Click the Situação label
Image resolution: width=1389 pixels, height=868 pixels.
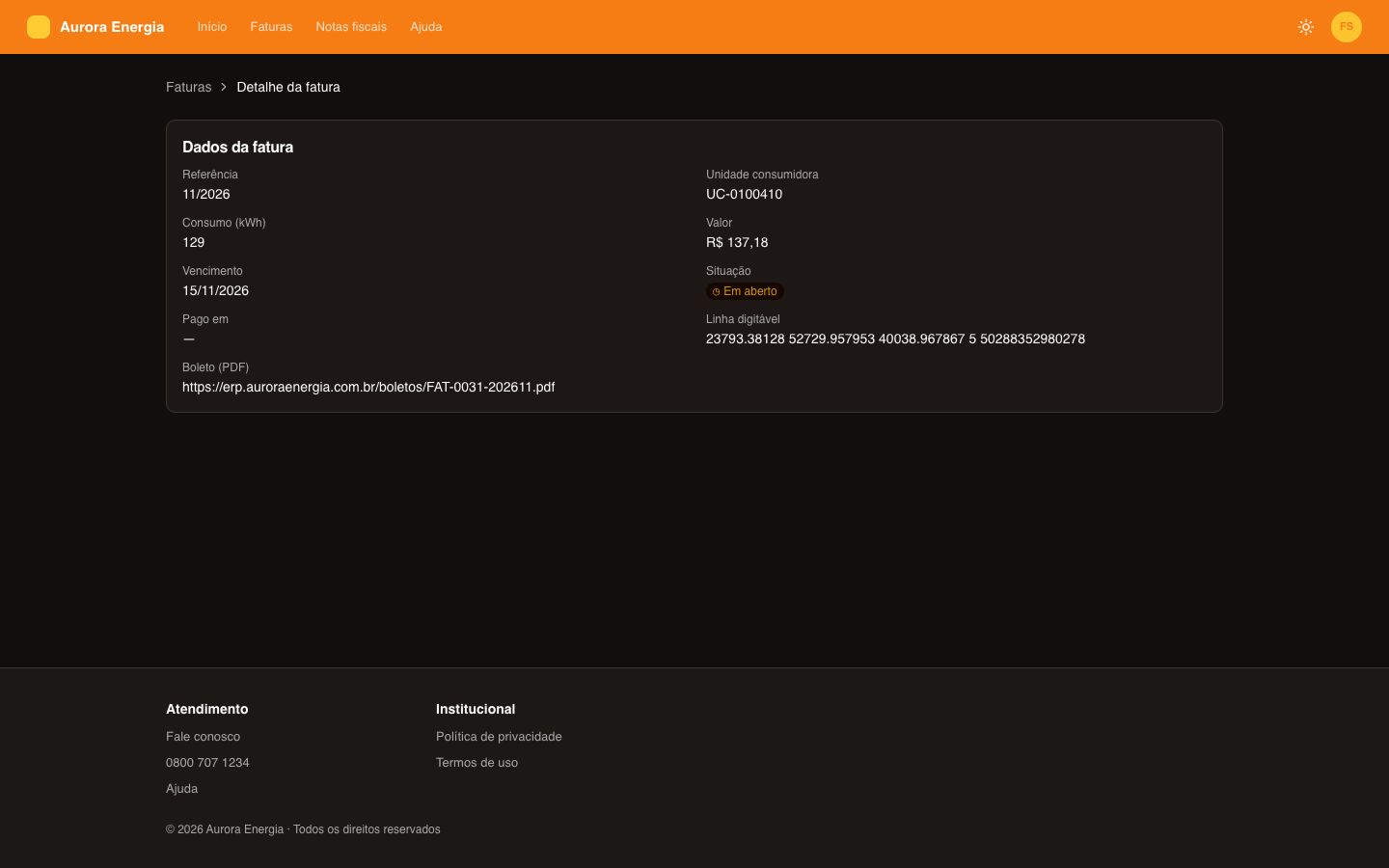(728, 271)
